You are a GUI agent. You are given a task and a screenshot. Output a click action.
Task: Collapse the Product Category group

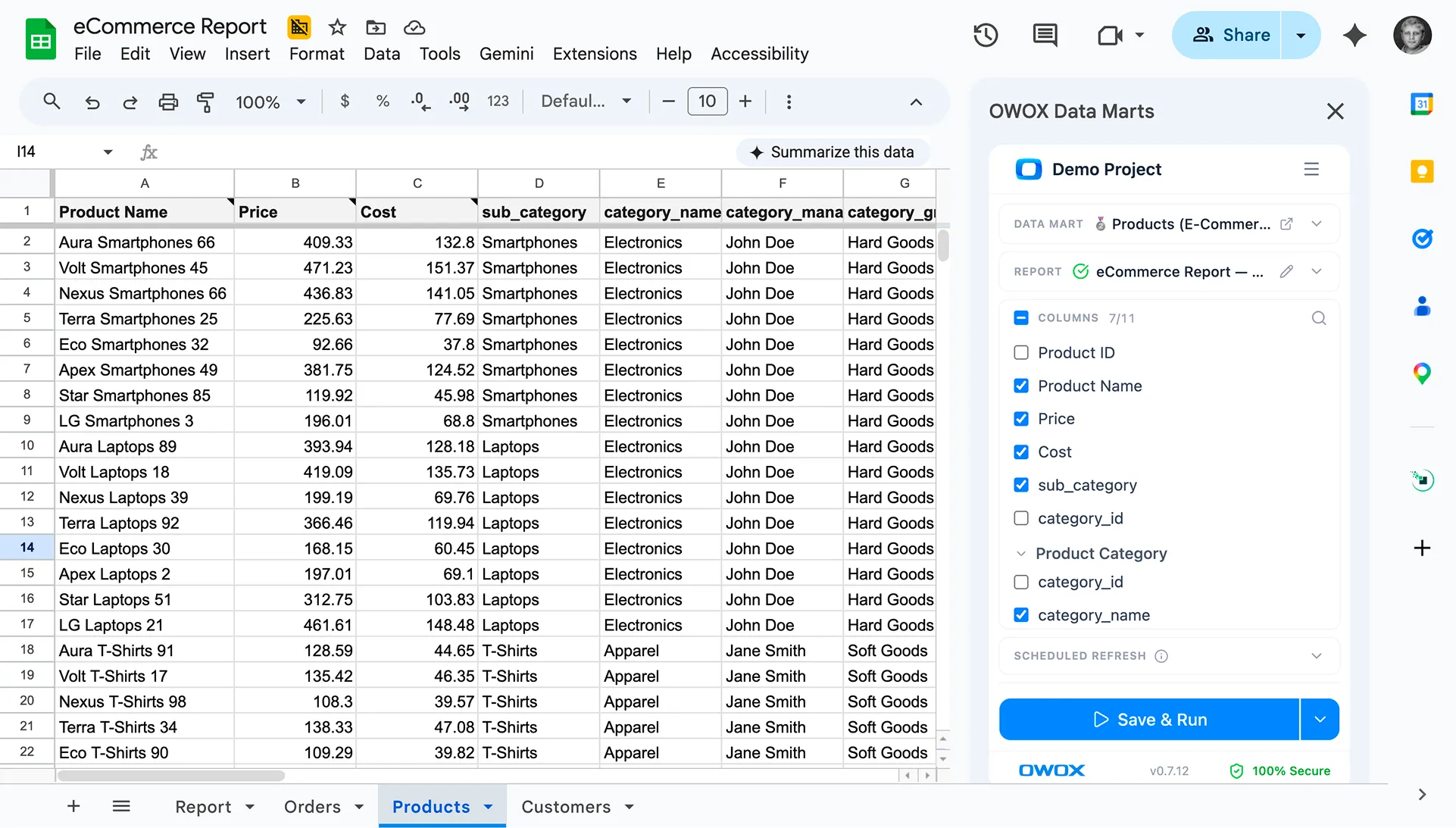1020,554
